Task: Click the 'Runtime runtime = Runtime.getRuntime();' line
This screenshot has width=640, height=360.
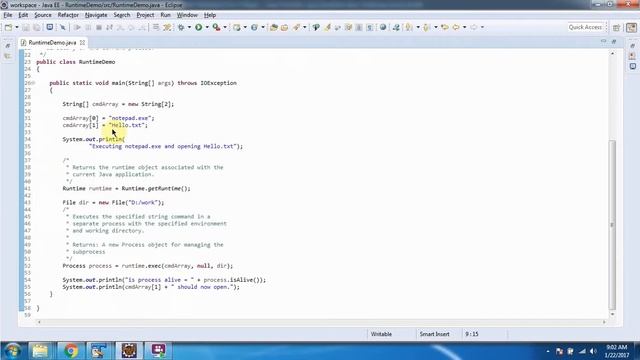Action: (x=127, y=189)
